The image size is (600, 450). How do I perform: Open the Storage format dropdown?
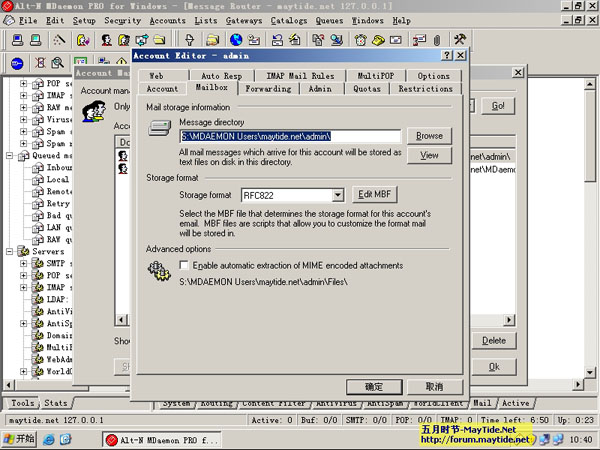[337, 195]
